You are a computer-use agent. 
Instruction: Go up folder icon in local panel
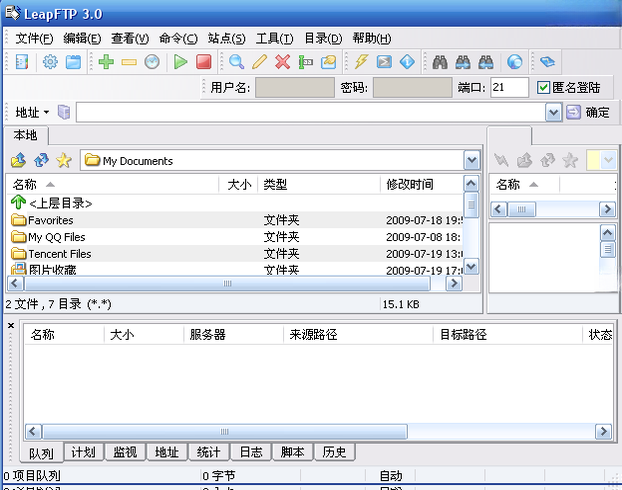click(x=18, y=160)
